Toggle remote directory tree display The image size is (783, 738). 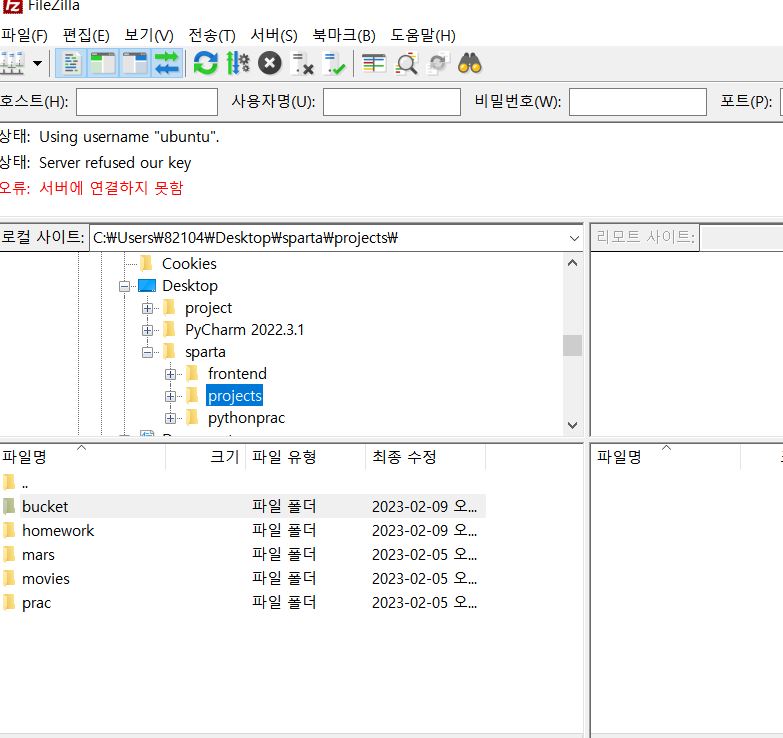coord(135,63)
